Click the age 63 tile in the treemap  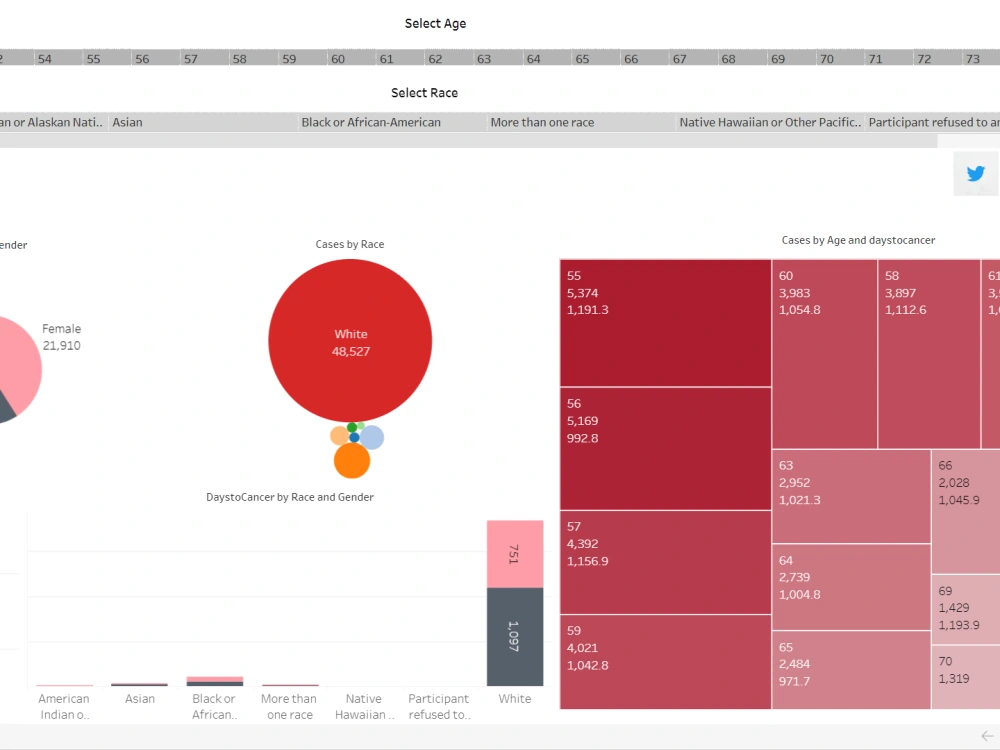click(x=850, y=495)
